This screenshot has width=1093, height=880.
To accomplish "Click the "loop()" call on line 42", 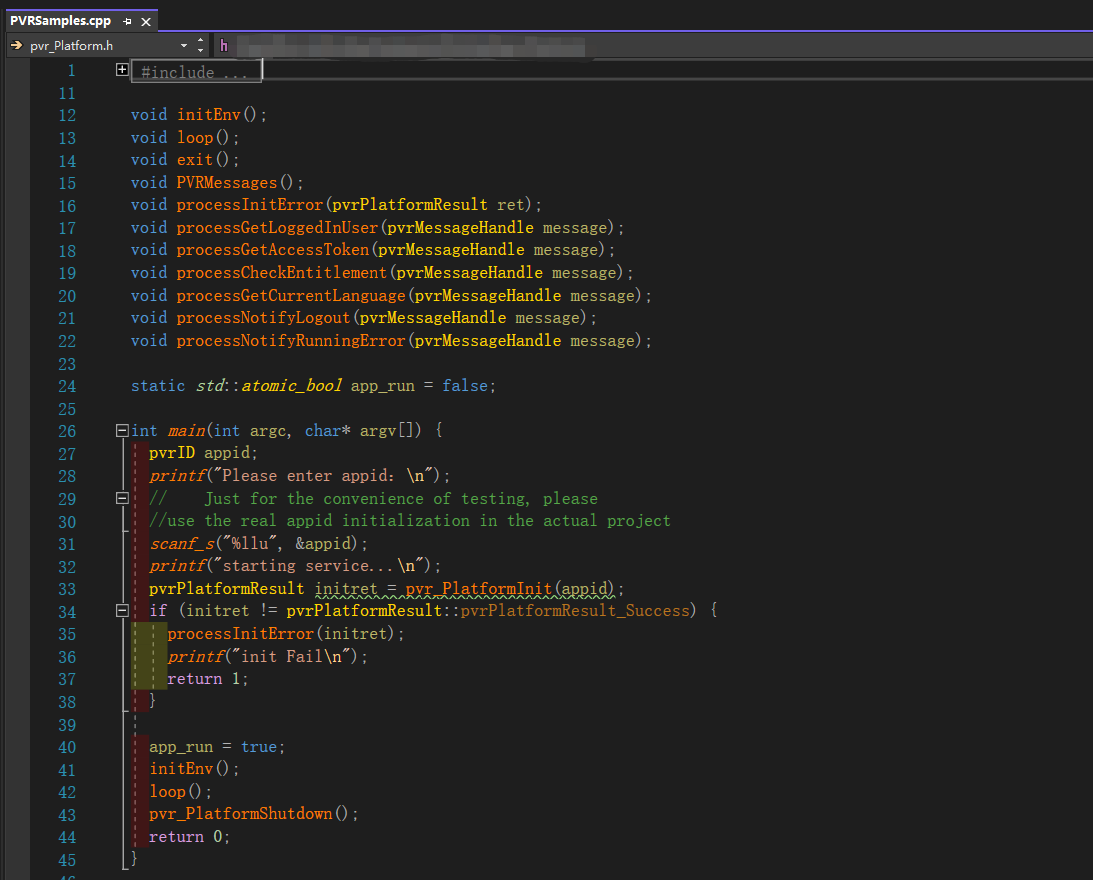I will click(x=176, y=792).
